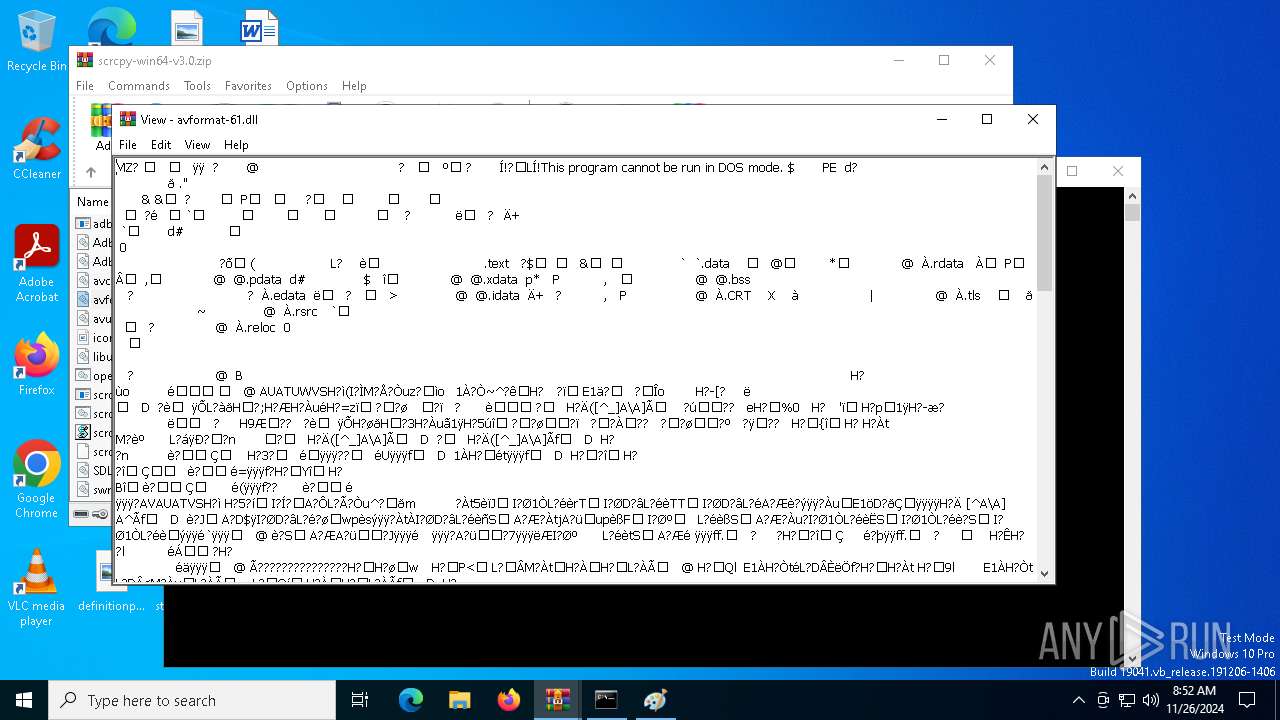
Task: Select the Word document desktop icon
Action: click(x=259, y=27)
